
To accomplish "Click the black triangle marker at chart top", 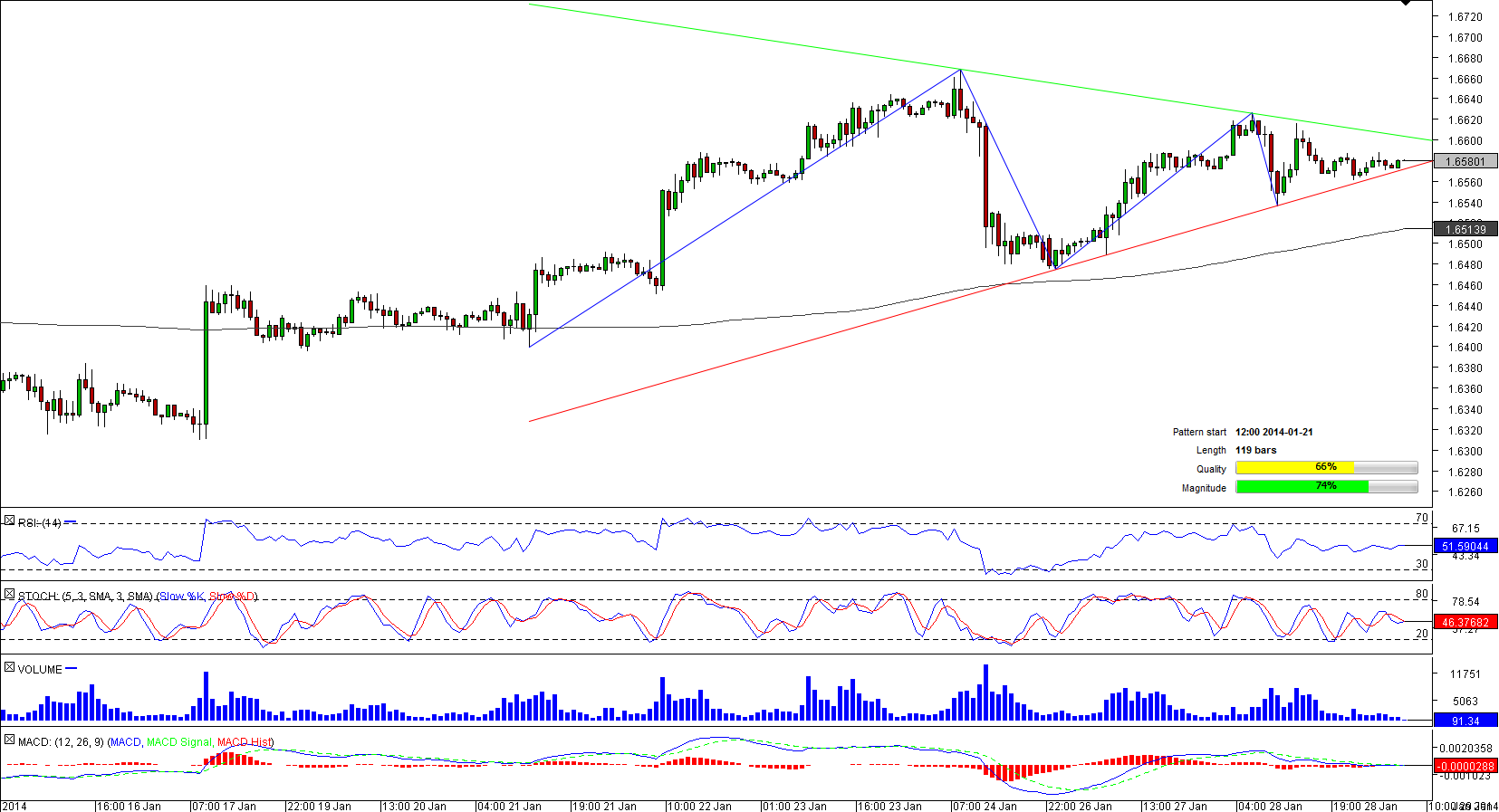I will coord(1406,4).
